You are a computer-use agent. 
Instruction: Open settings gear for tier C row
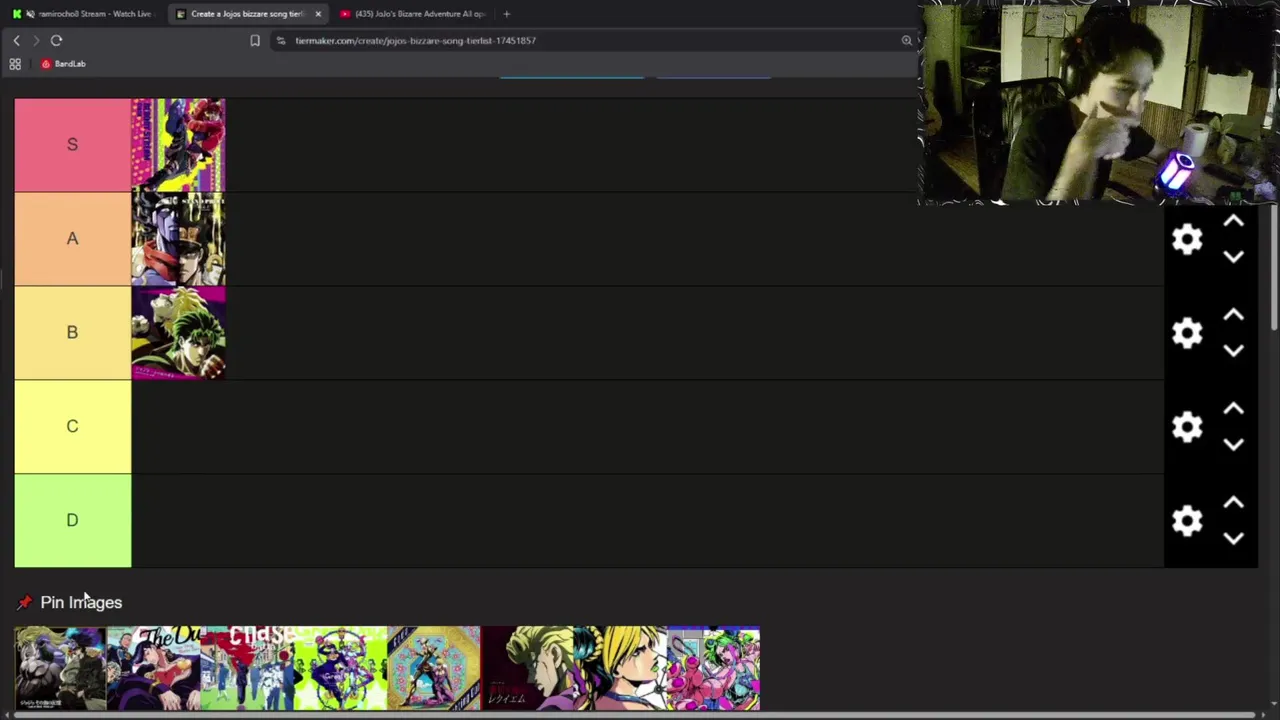[x=1187, y=427]
